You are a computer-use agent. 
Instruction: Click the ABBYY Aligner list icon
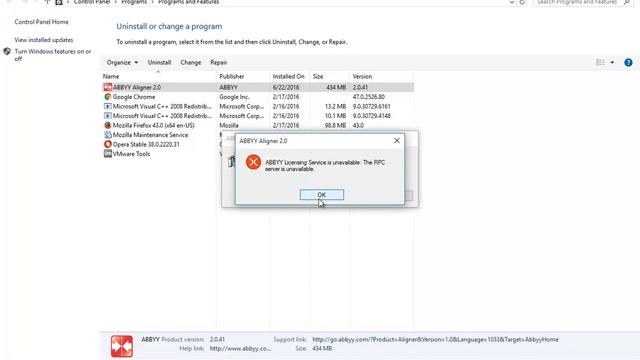pyautogui.click(x=107, y=87)
